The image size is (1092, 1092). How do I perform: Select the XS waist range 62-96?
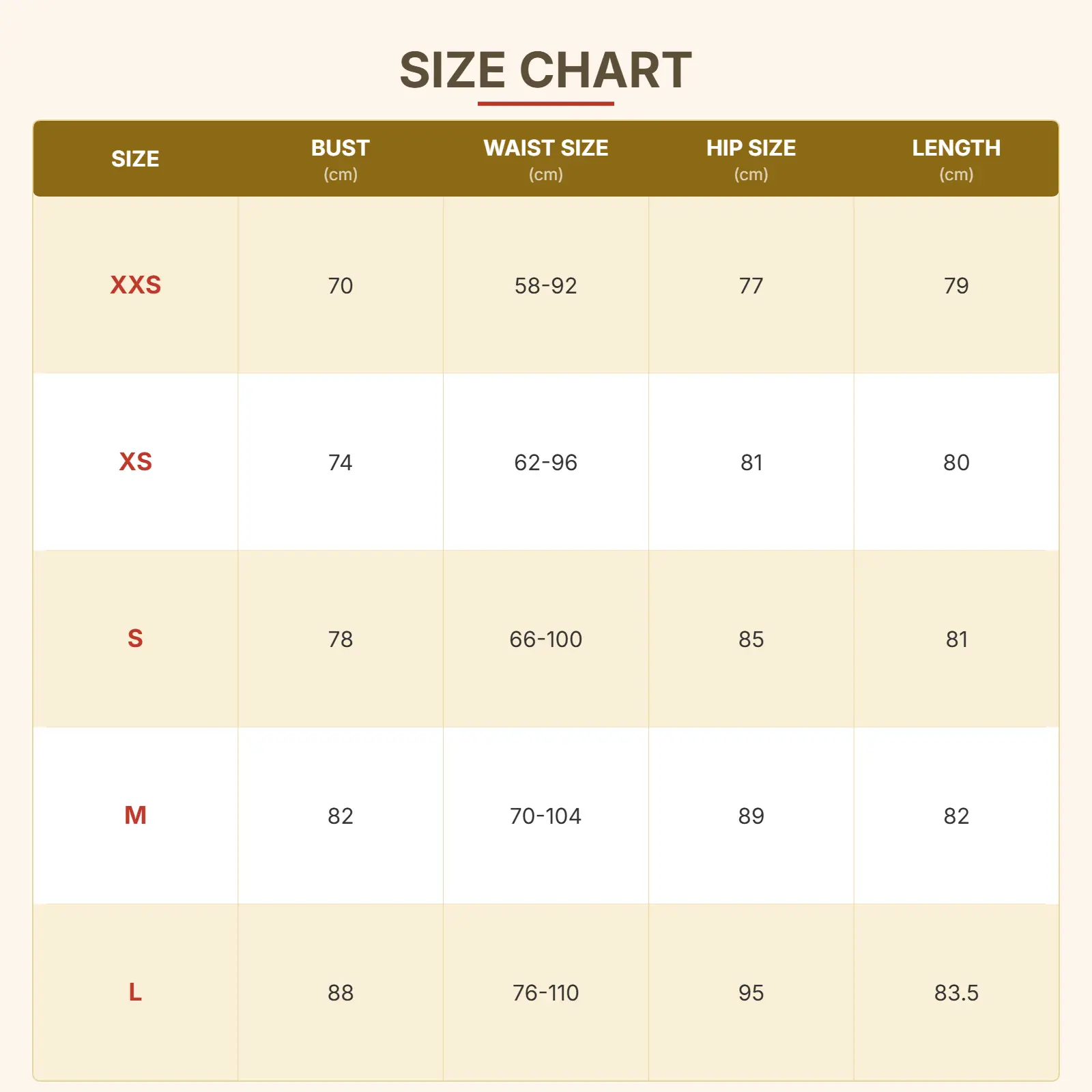pos(545,463)
